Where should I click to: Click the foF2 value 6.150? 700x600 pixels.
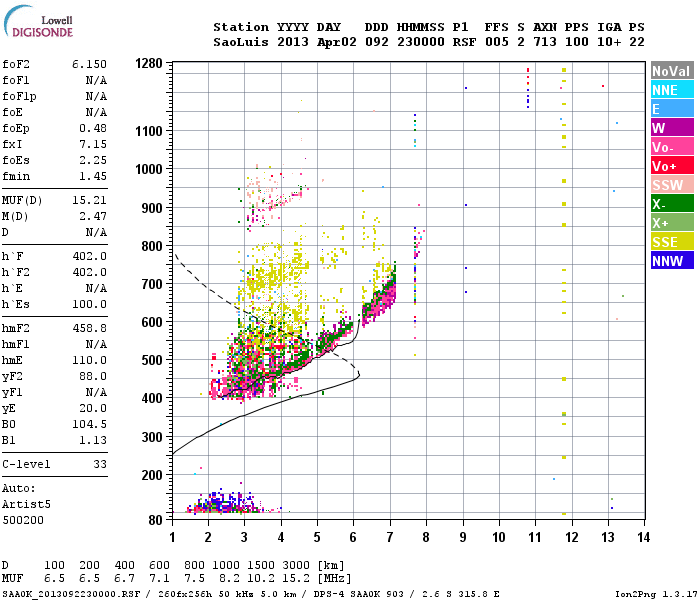(89, 64)
